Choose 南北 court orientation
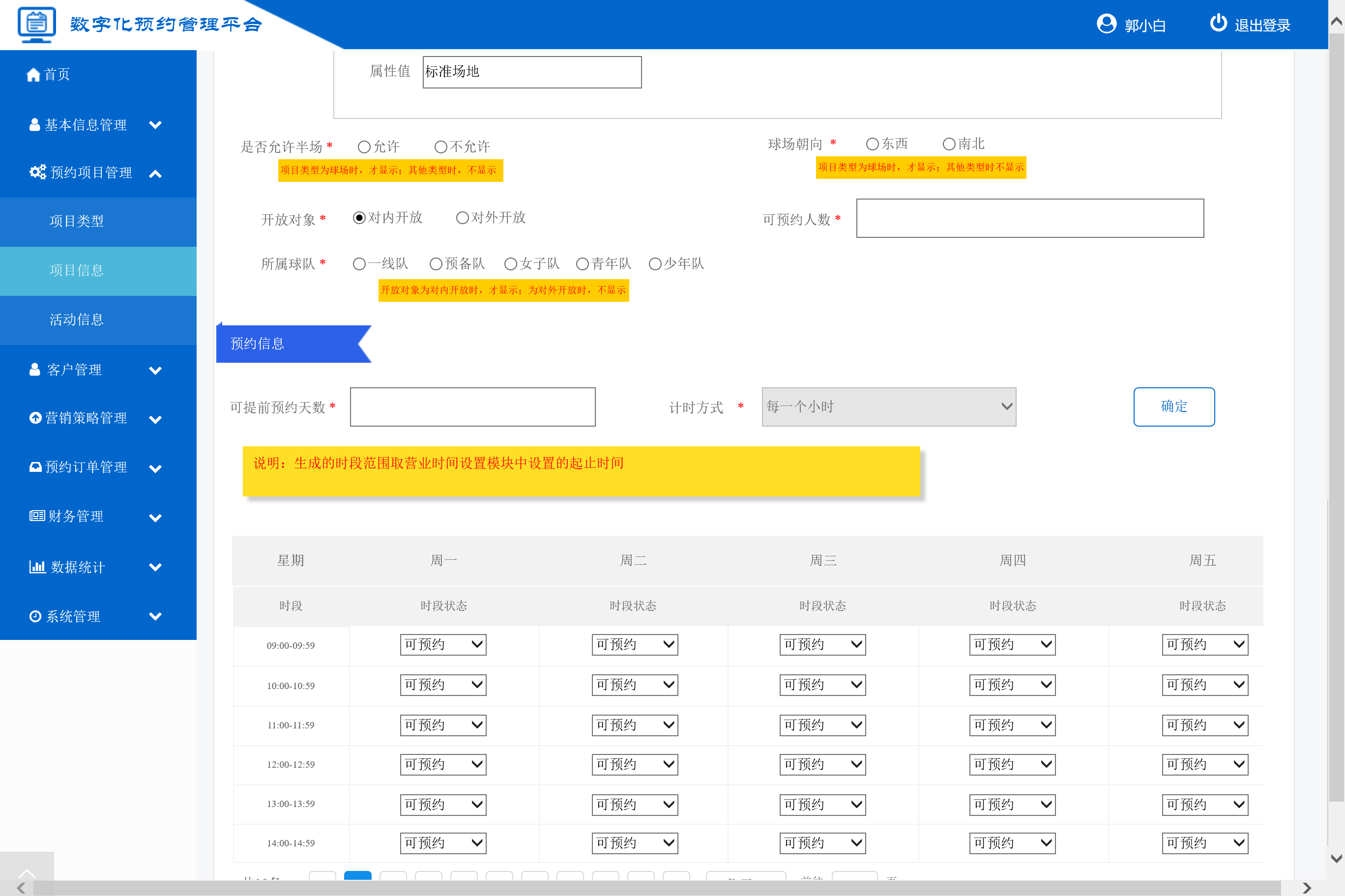Screen dimensions: 1345x896 (x=949, y=145)
